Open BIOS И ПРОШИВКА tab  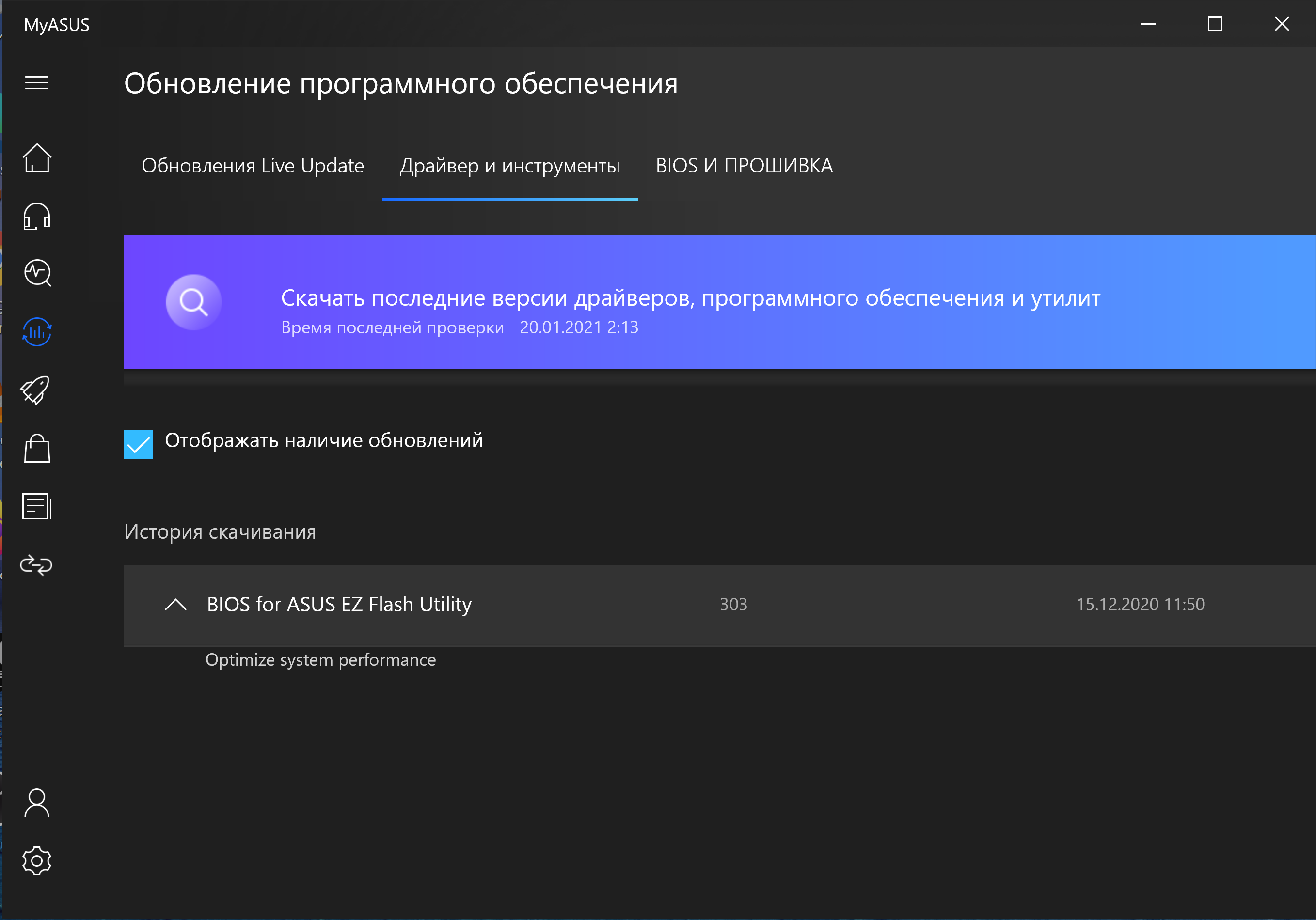(x=744, y=166)
